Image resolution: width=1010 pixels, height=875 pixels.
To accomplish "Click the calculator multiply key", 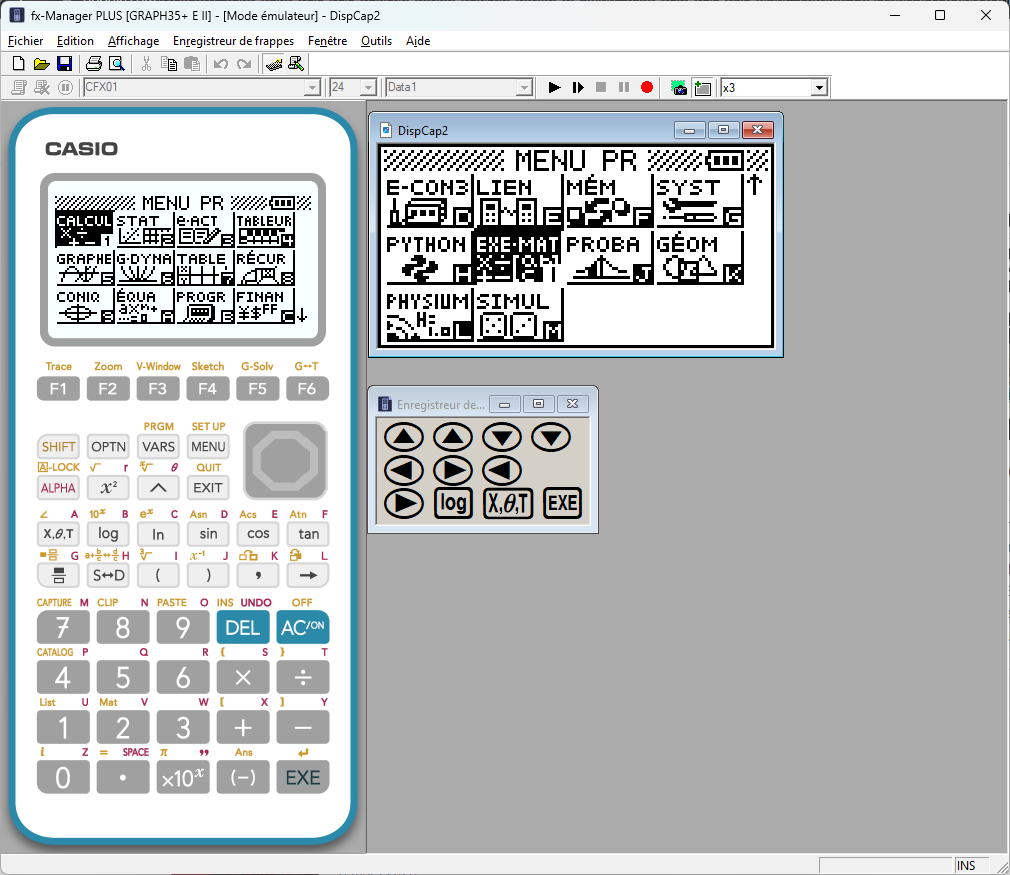I will pos(243,677).
